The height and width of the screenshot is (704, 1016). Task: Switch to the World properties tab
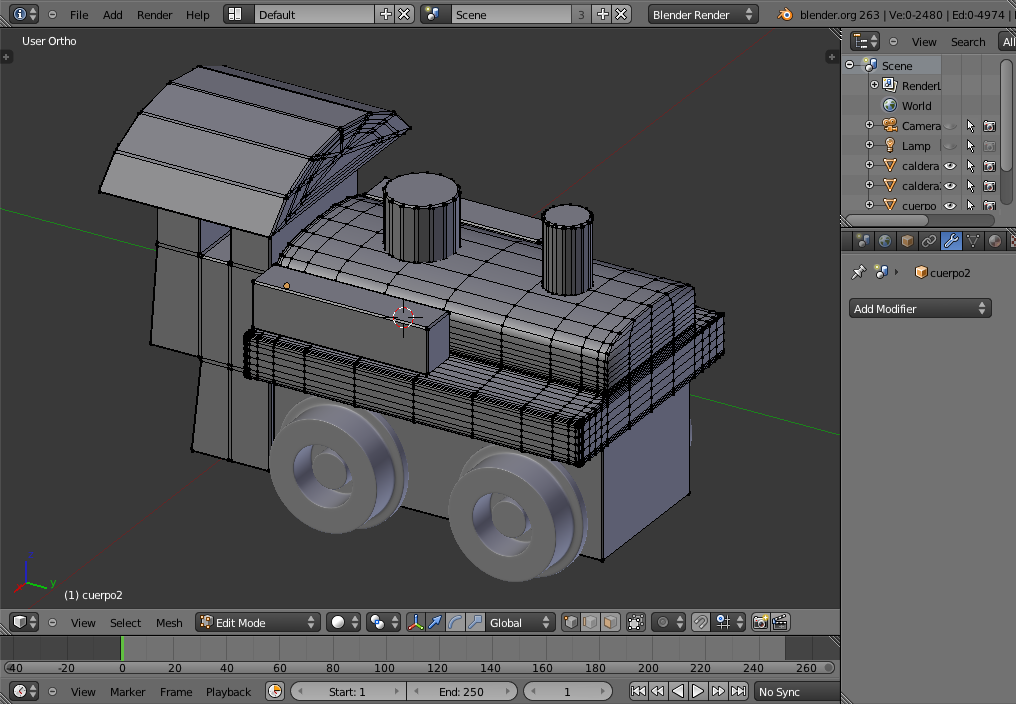click(x=885, y=241)
